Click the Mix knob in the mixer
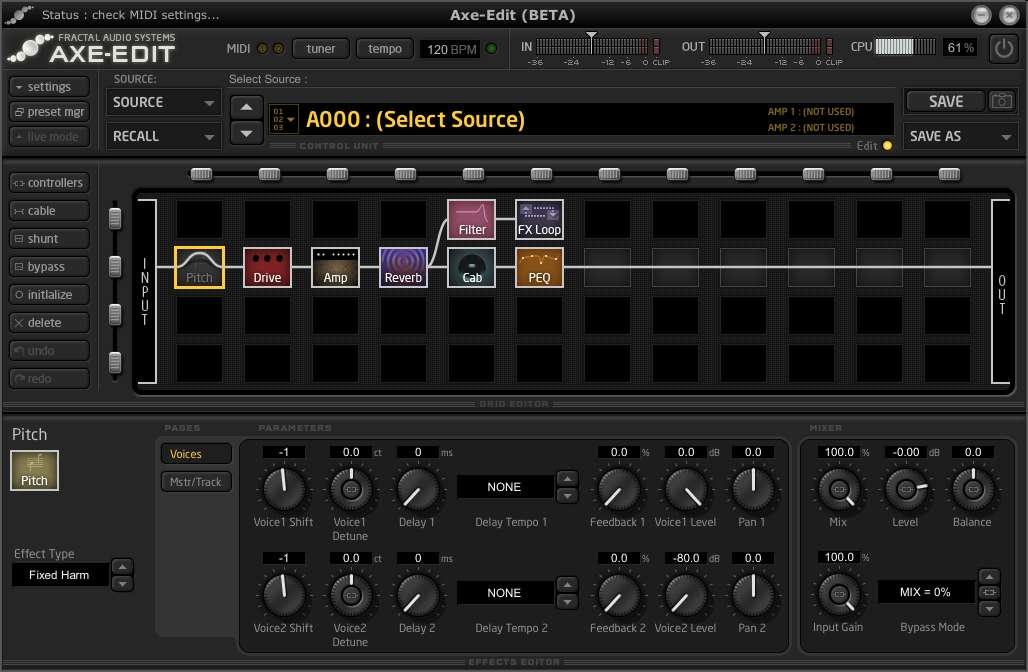This screenshot has width=1028, height=672. (839, 489)
